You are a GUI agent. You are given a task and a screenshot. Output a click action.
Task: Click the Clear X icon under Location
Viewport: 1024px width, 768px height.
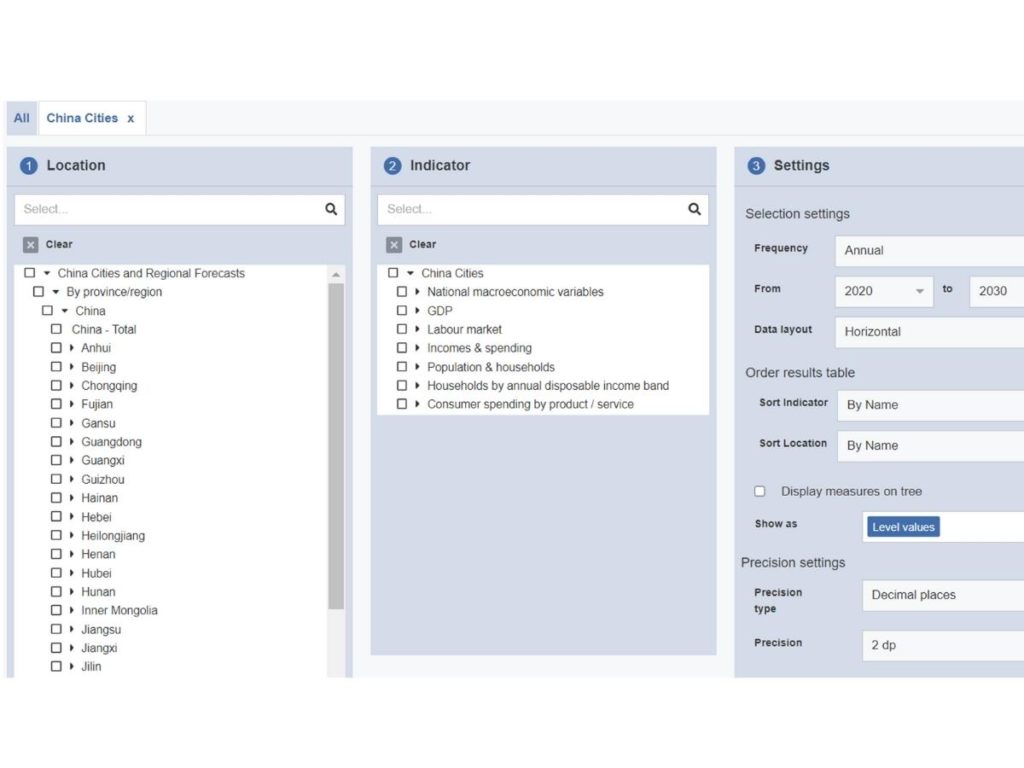(31, 245)
